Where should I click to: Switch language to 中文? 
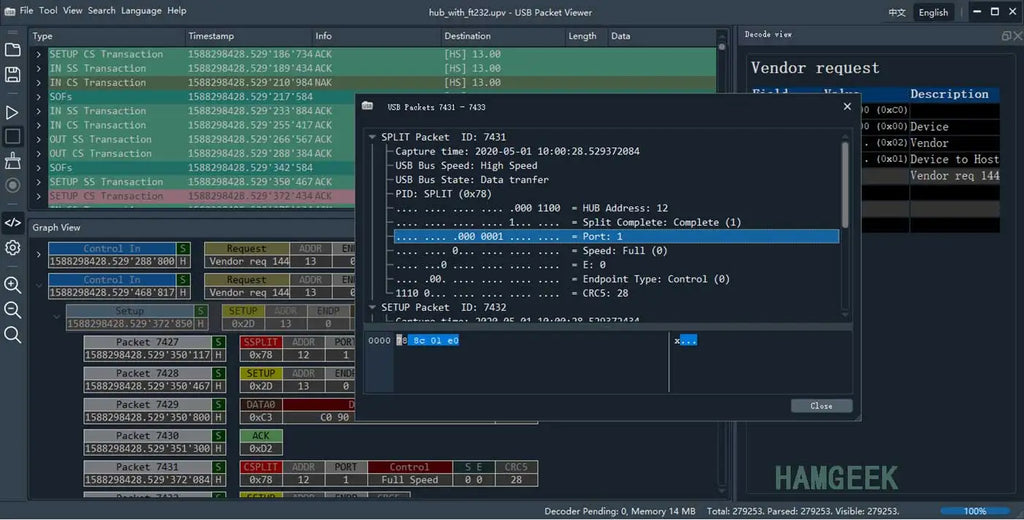point(897,12)
